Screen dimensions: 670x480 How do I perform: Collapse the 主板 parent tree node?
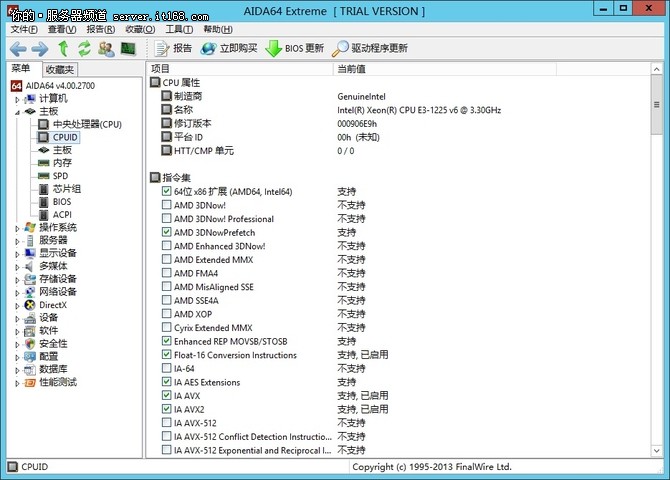click(x=18, y=112)
